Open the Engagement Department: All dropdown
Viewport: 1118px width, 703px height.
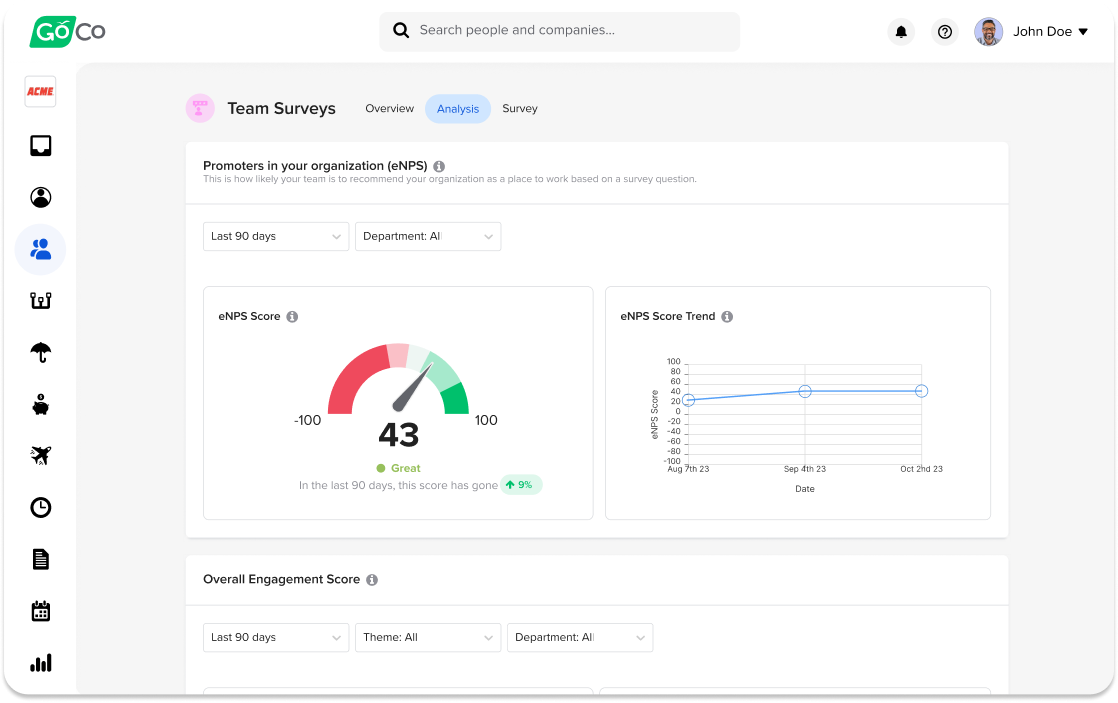pos(580,637)
